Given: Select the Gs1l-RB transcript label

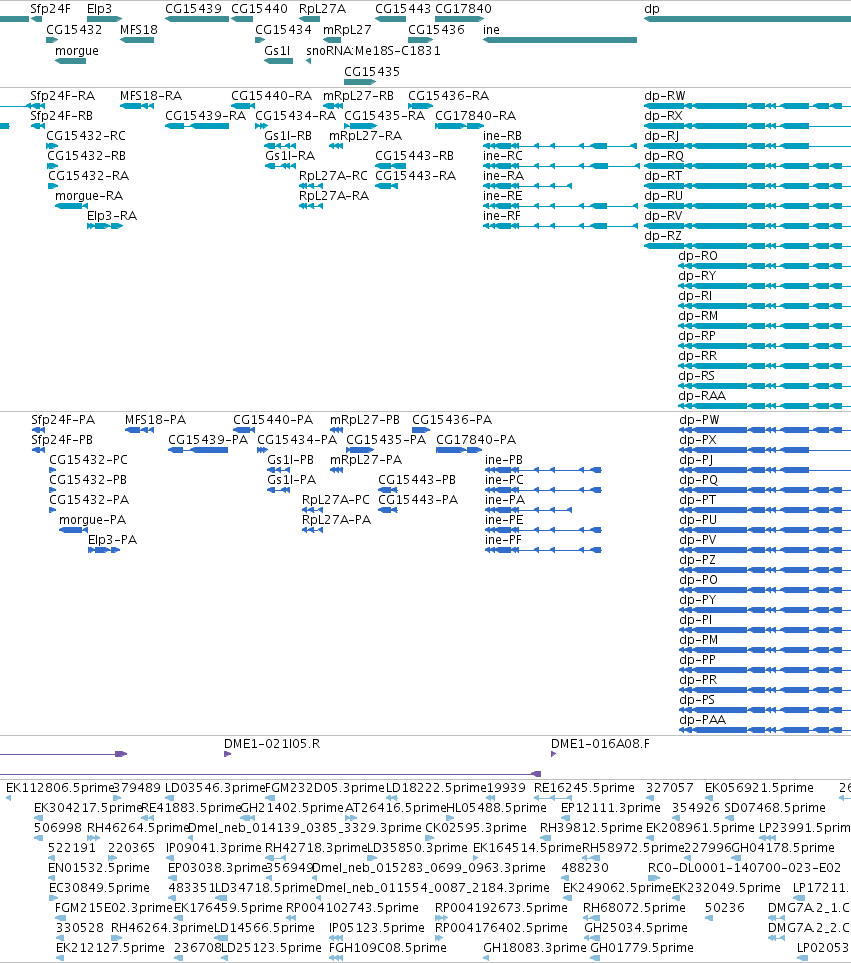Looking at the screenshot, I should coord(288,136).
